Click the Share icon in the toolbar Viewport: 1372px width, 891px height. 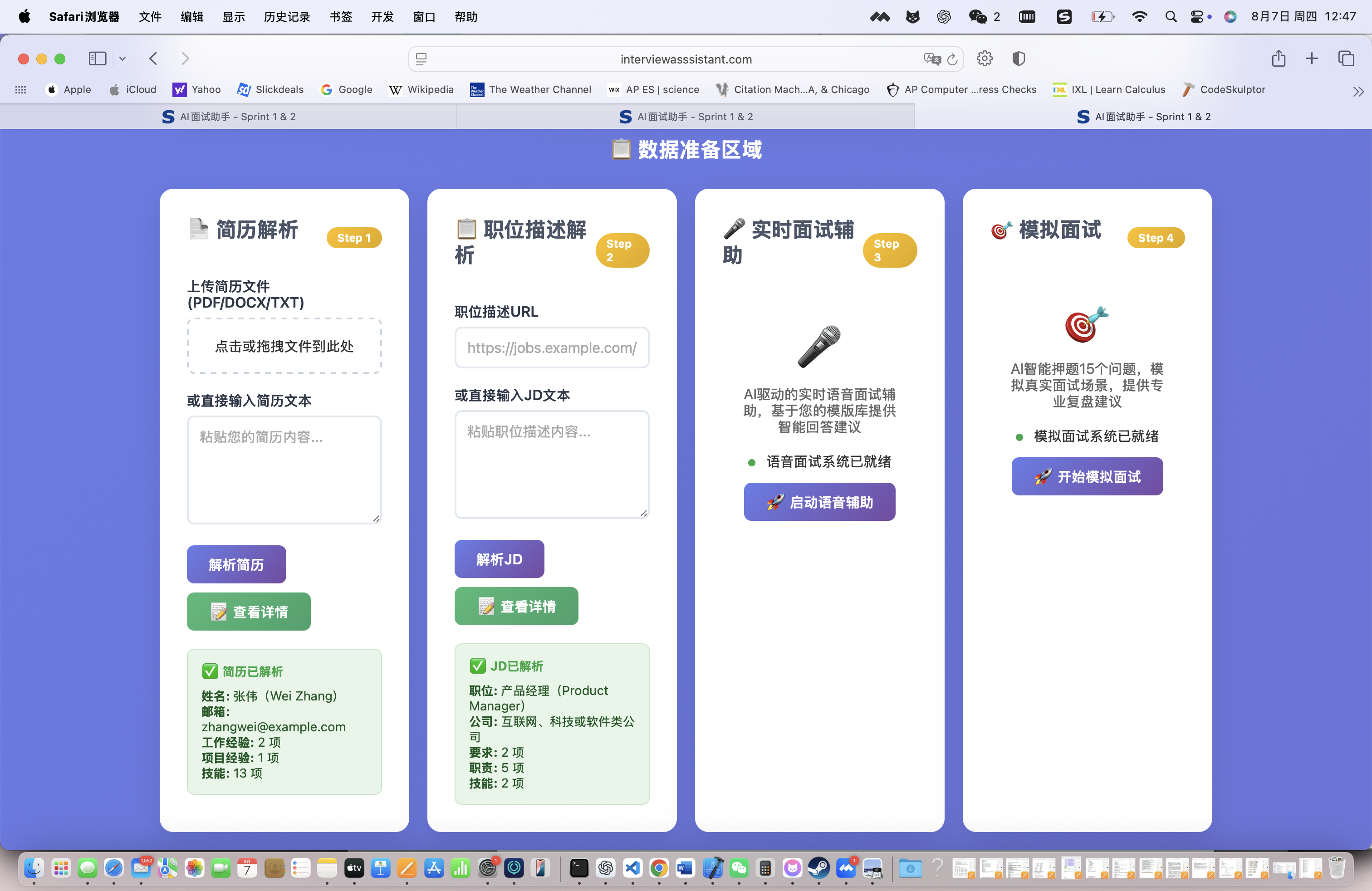[x=1279, y=59]
